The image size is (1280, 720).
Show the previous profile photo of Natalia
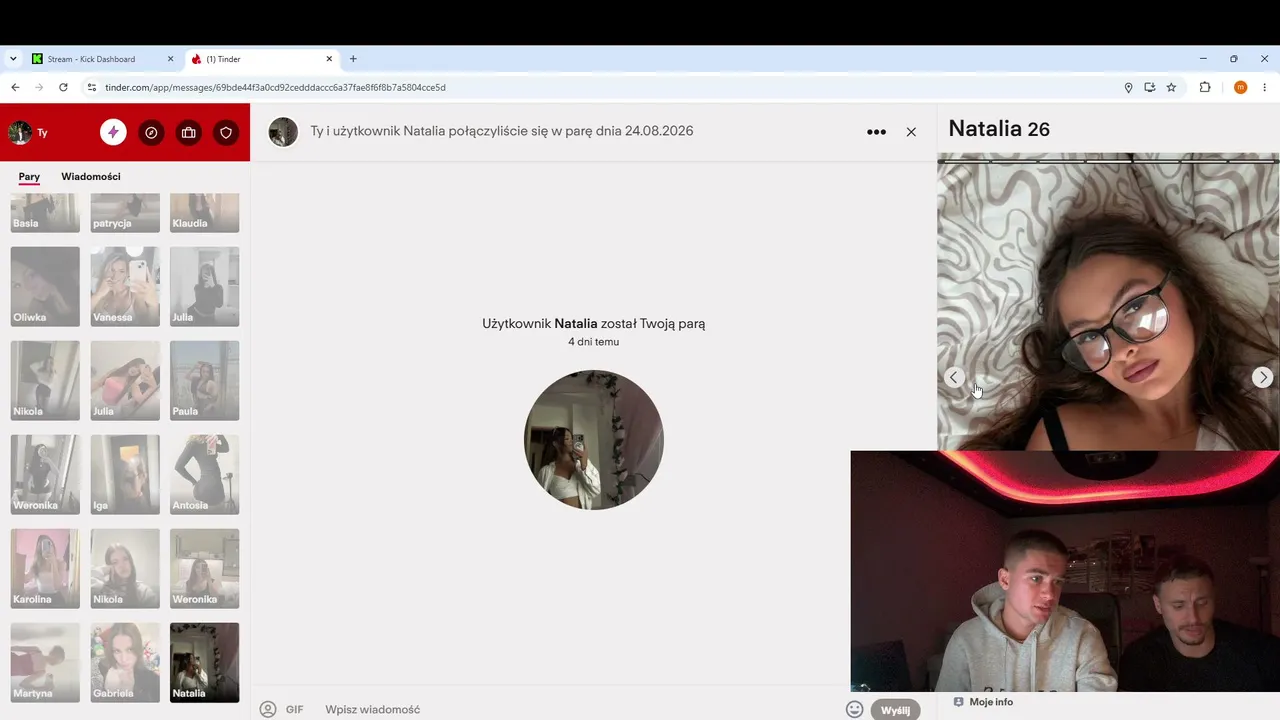954,377
